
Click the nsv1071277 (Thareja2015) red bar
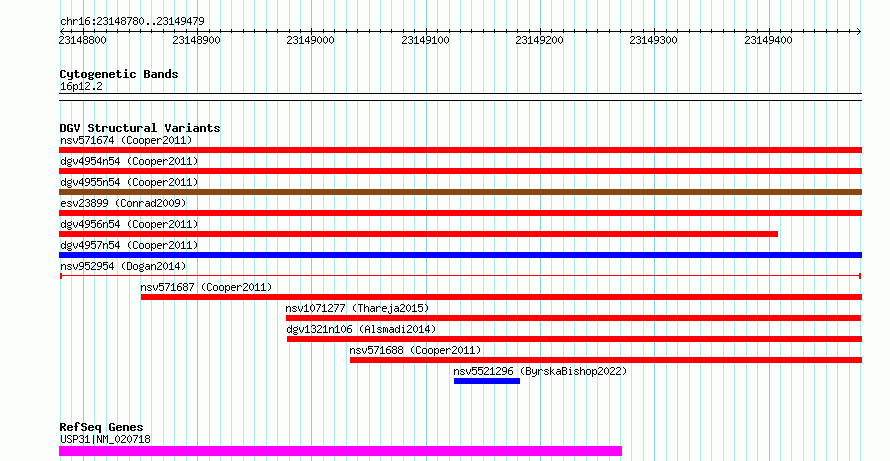[x=573, y=318]
